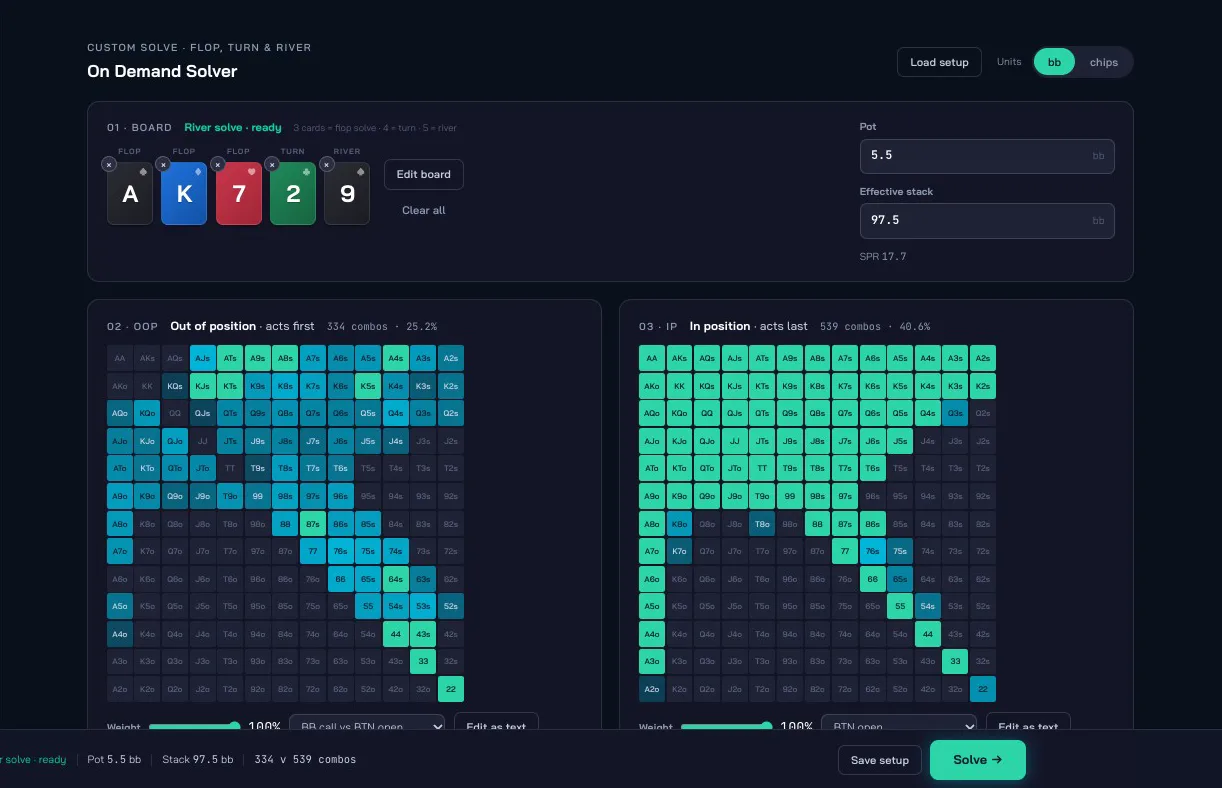Click the Pot 5.5 bb status bar entry
1222x788 pixels.
coord(114,760)
